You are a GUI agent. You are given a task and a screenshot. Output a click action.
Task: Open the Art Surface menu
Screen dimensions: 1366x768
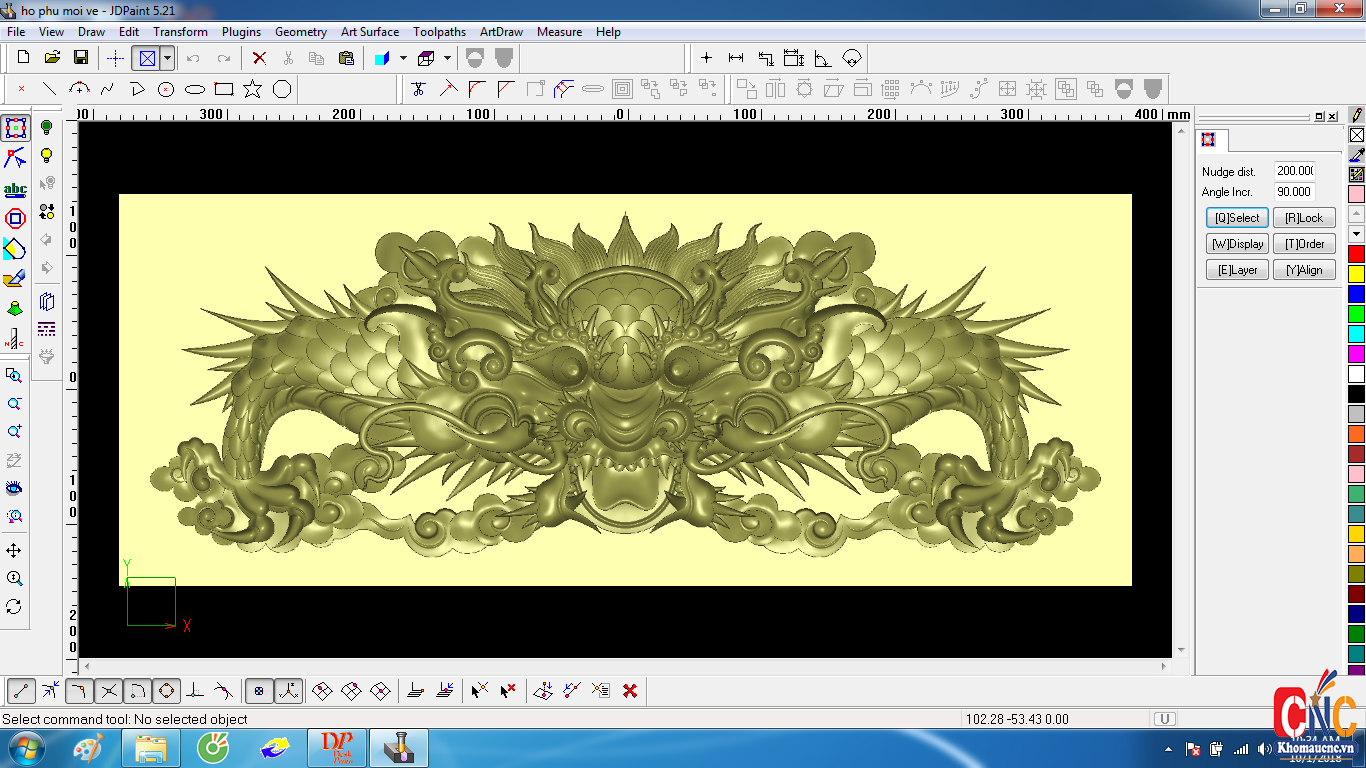point(369,32)
